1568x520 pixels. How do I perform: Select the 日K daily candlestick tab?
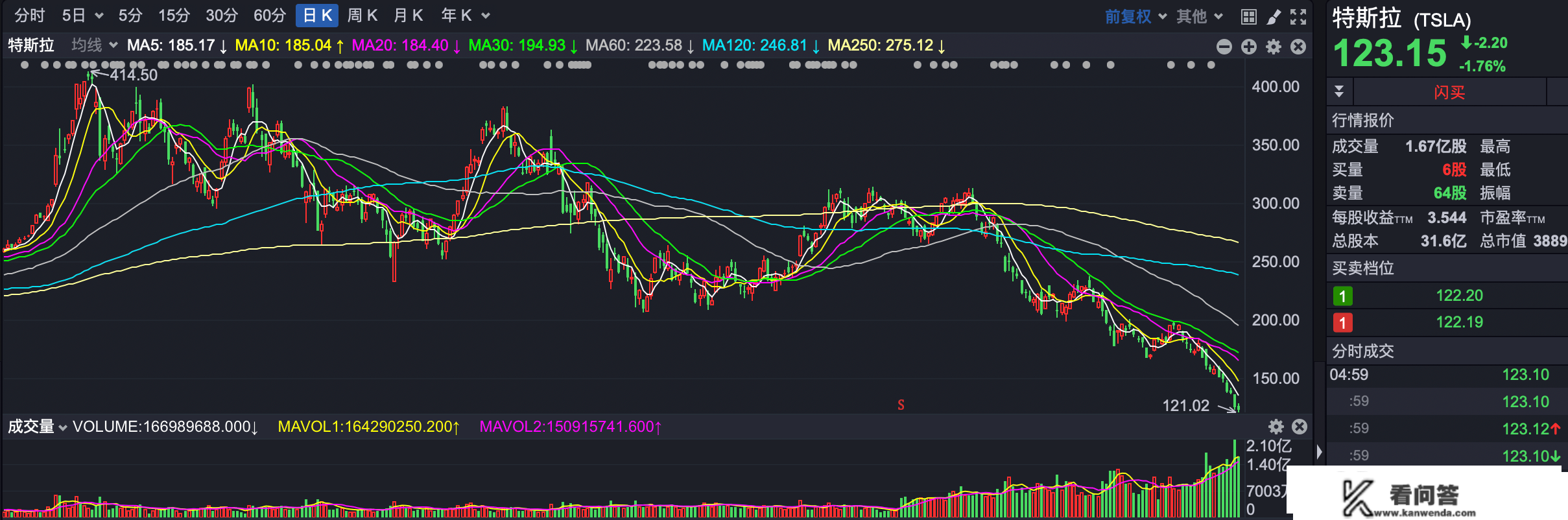(317, 16)
